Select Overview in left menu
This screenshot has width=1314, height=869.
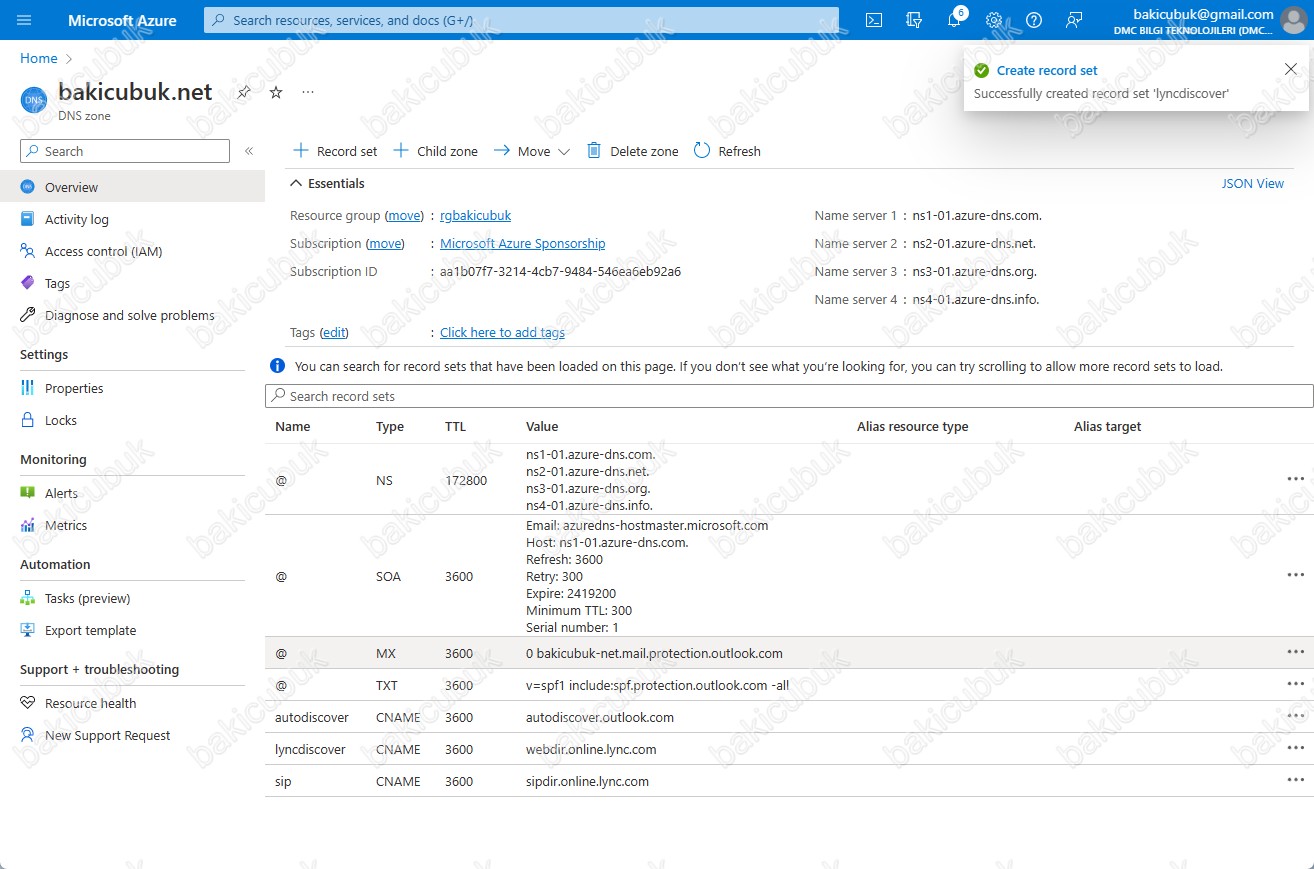[x=132, y=187]
